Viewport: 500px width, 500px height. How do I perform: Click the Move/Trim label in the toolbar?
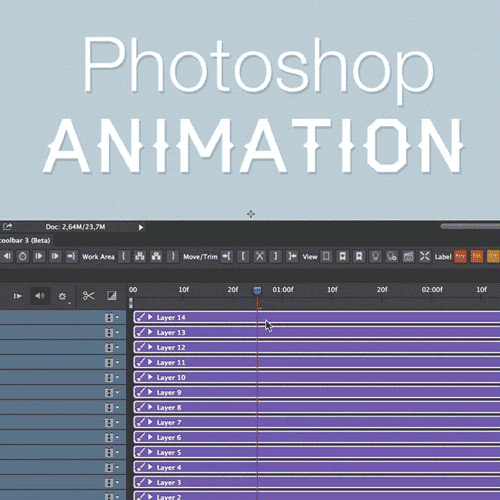coord(200,257)
